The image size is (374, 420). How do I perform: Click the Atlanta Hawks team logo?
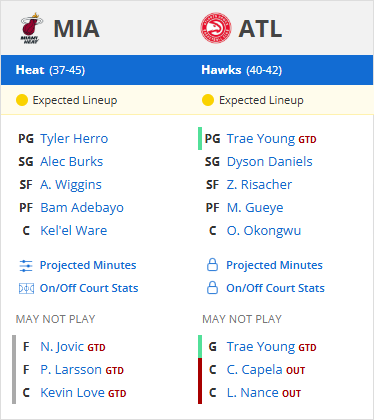[216, 28]
